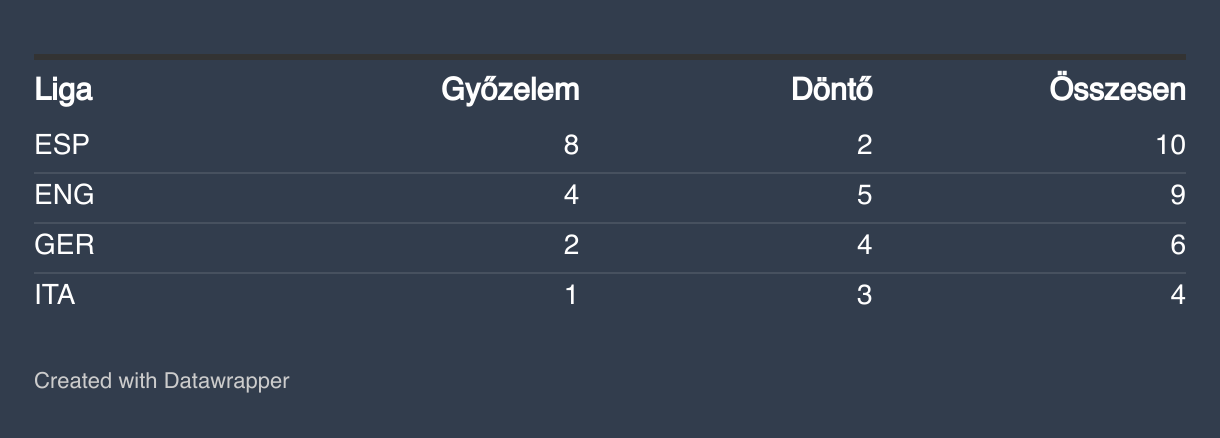Select the GER row label
This screenshot has height=438, width=1220.
pyautogui.click(x=65, y=245)
